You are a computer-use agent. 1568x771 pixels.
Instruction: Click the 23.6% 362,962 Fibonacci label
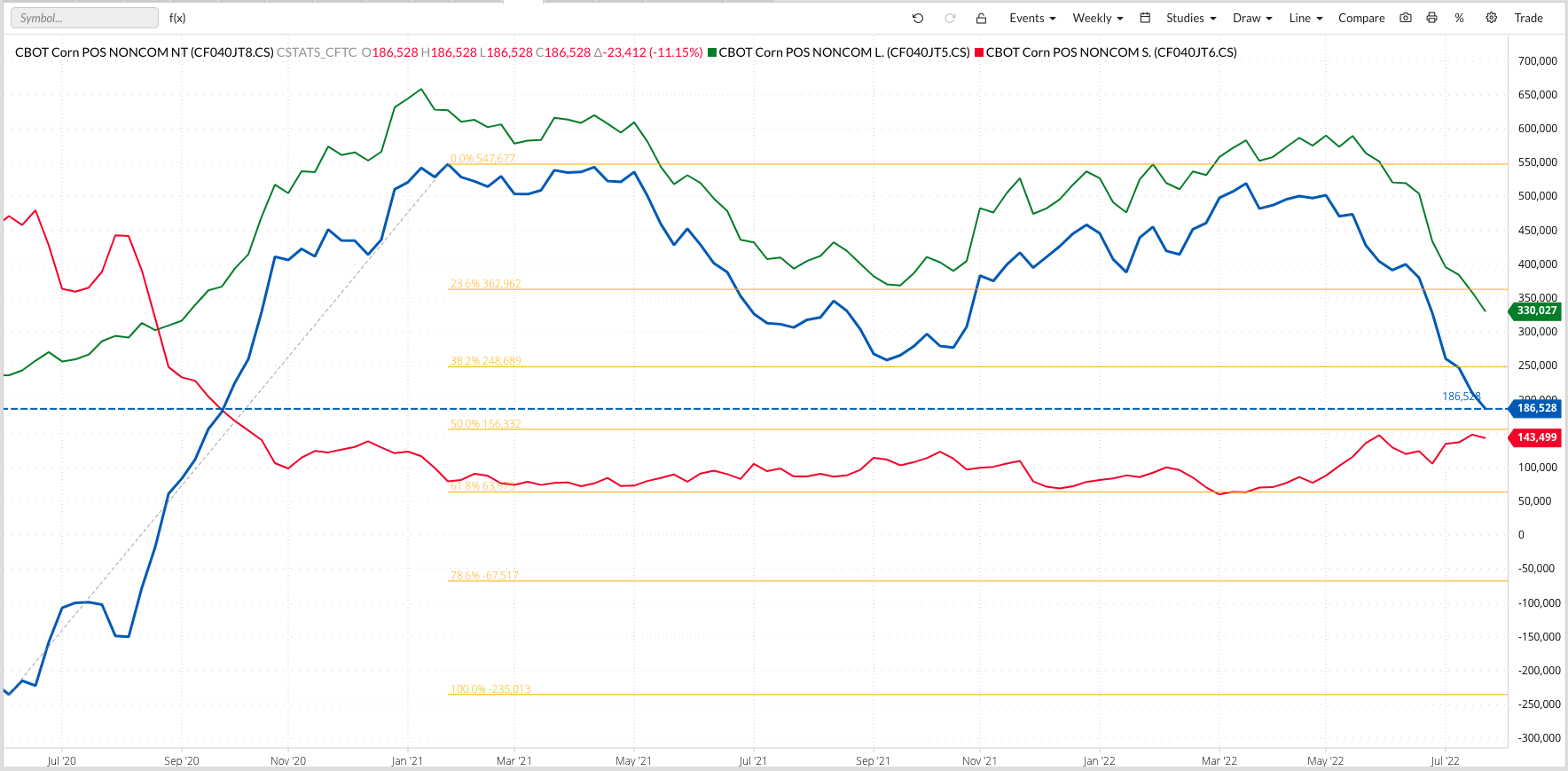[x=485, y=284]
